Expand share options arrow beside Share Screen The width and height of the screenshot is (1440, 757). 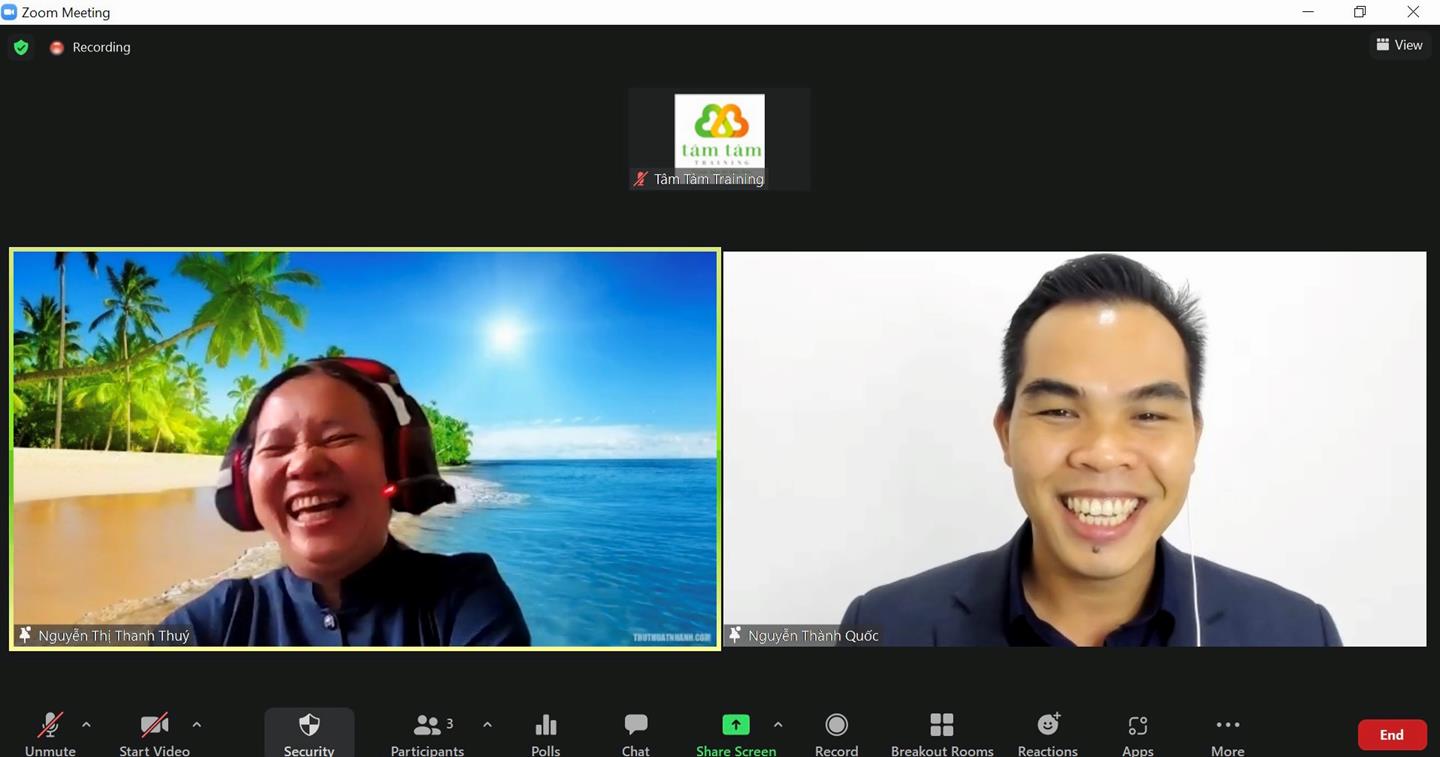pos(778,724)
